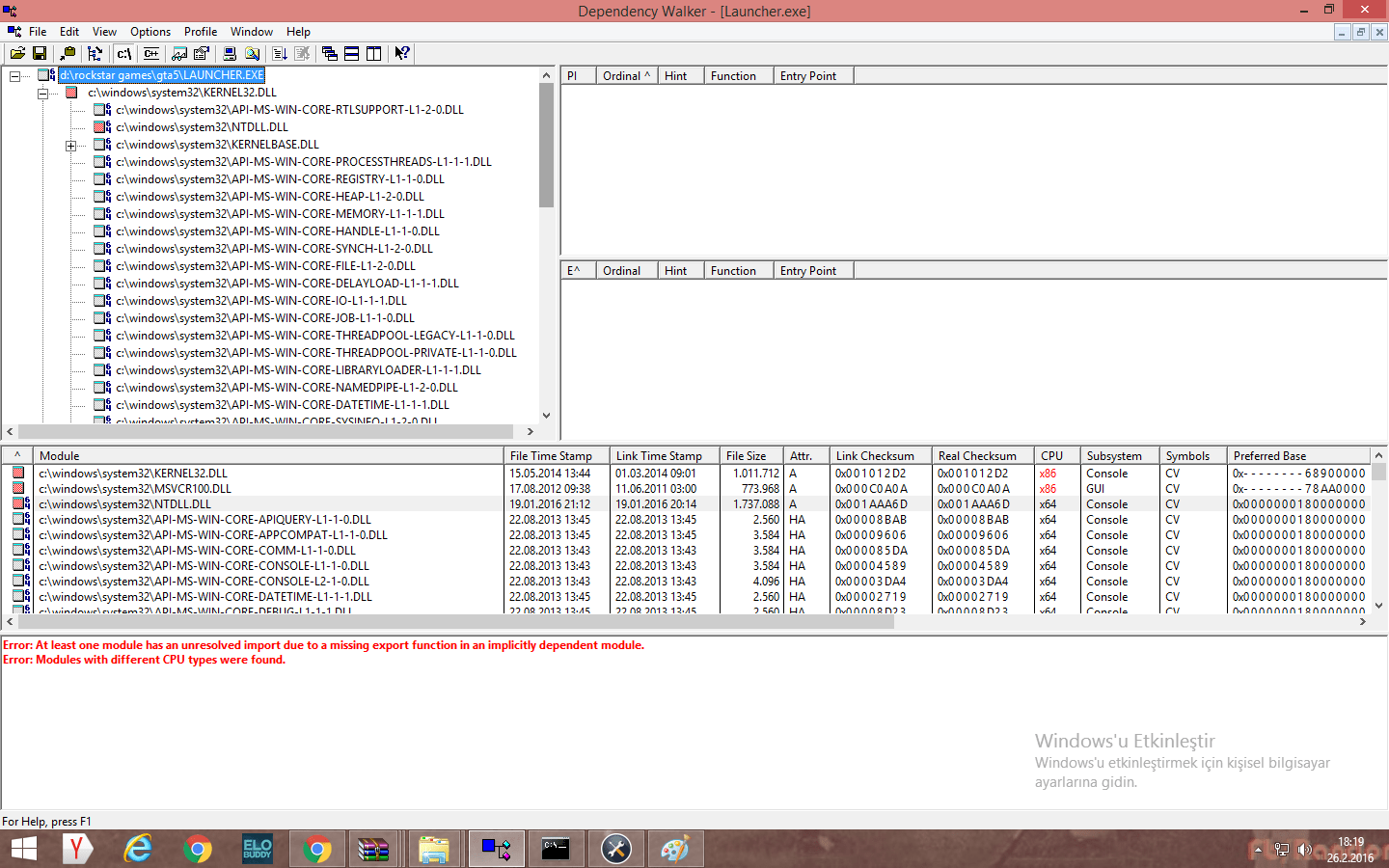Select NTDLL.DLL in the dependency tree
The image size is (1389, 868).
202,127
